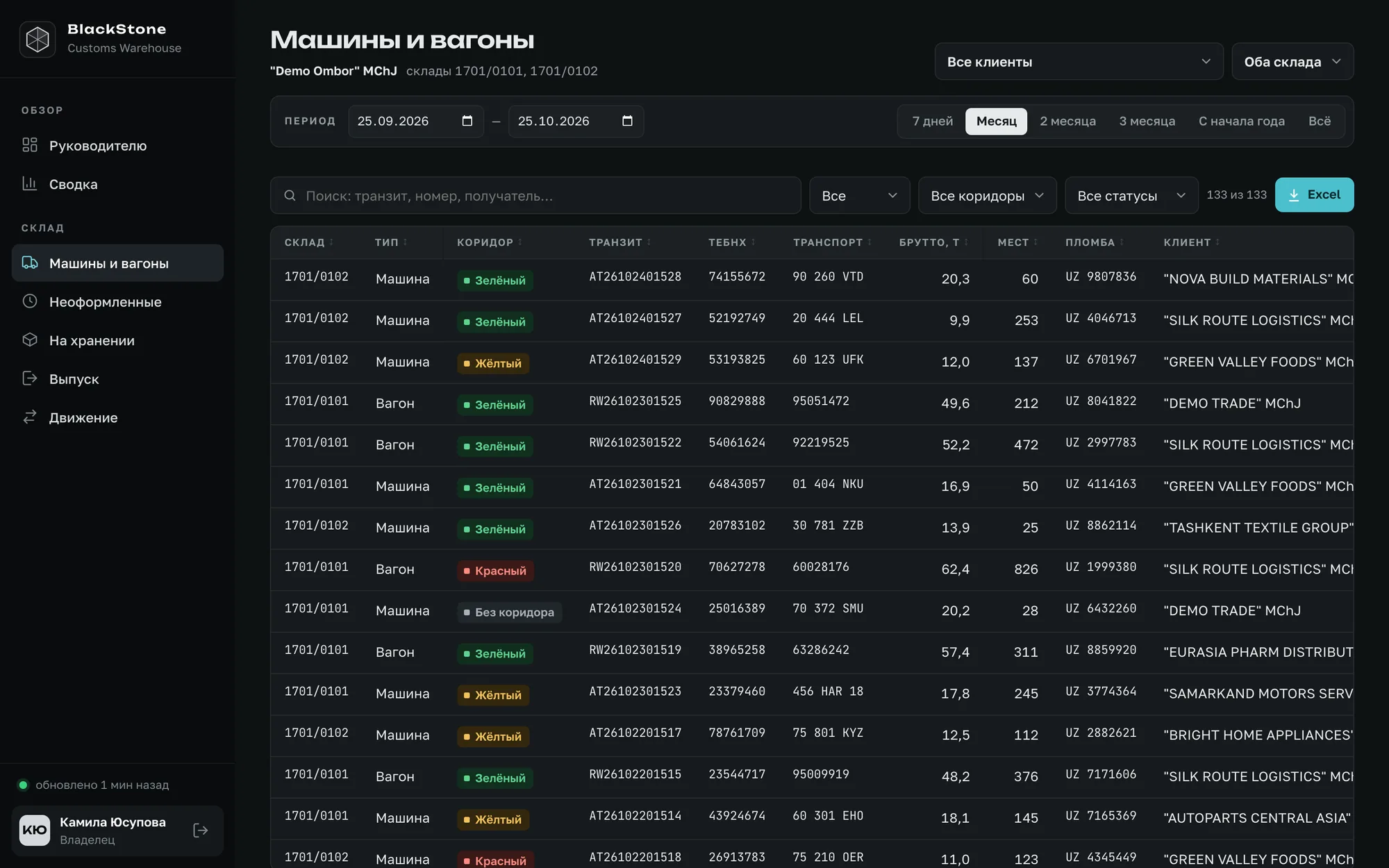Screen dimensions: 1389x868
Task: Click the end date field 25.10.2026
Action: (576, 122)
